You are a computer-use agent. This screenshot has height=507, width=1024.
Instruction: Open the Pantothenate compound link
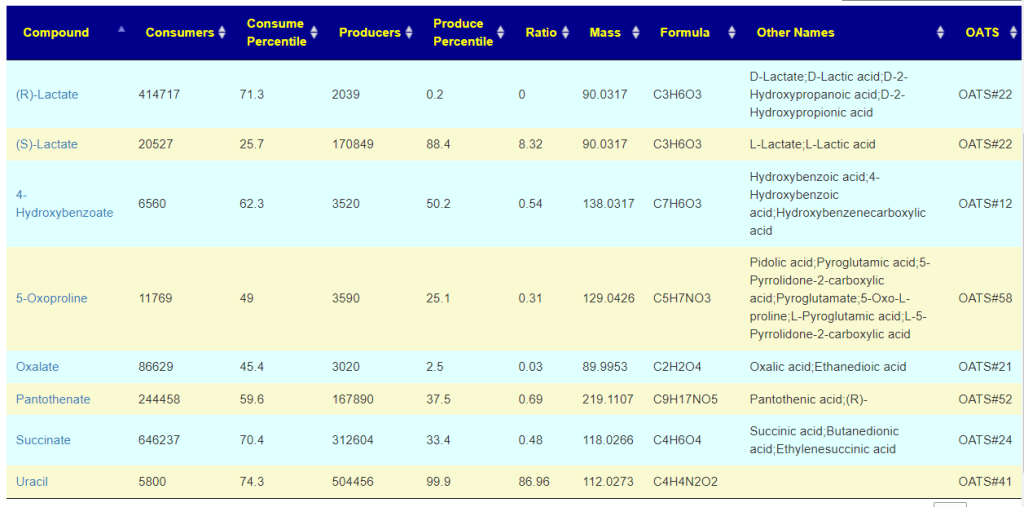coord(53,399)
